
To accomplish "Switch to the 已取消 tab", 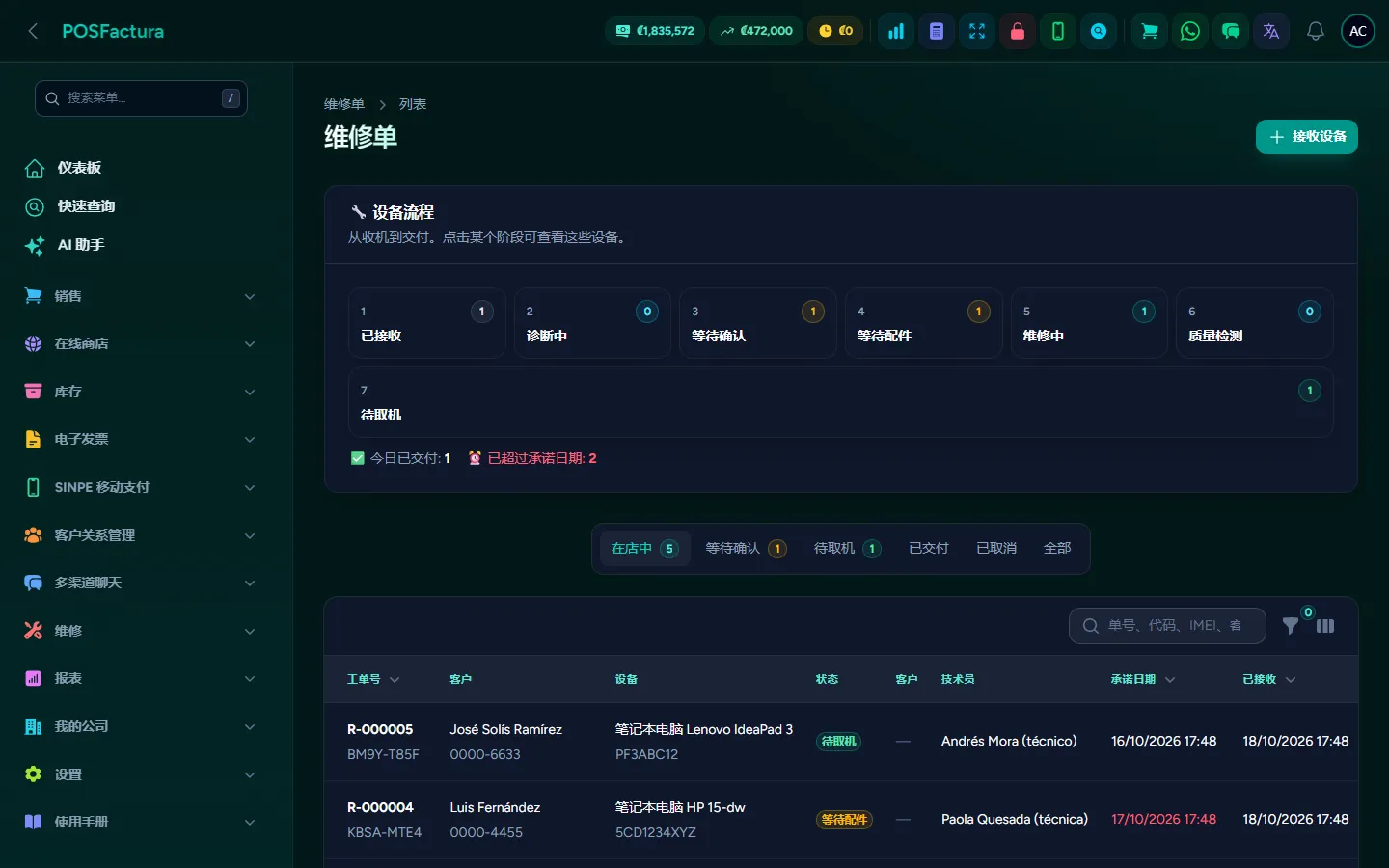I will pyautogui.click(x=996, y=548).
